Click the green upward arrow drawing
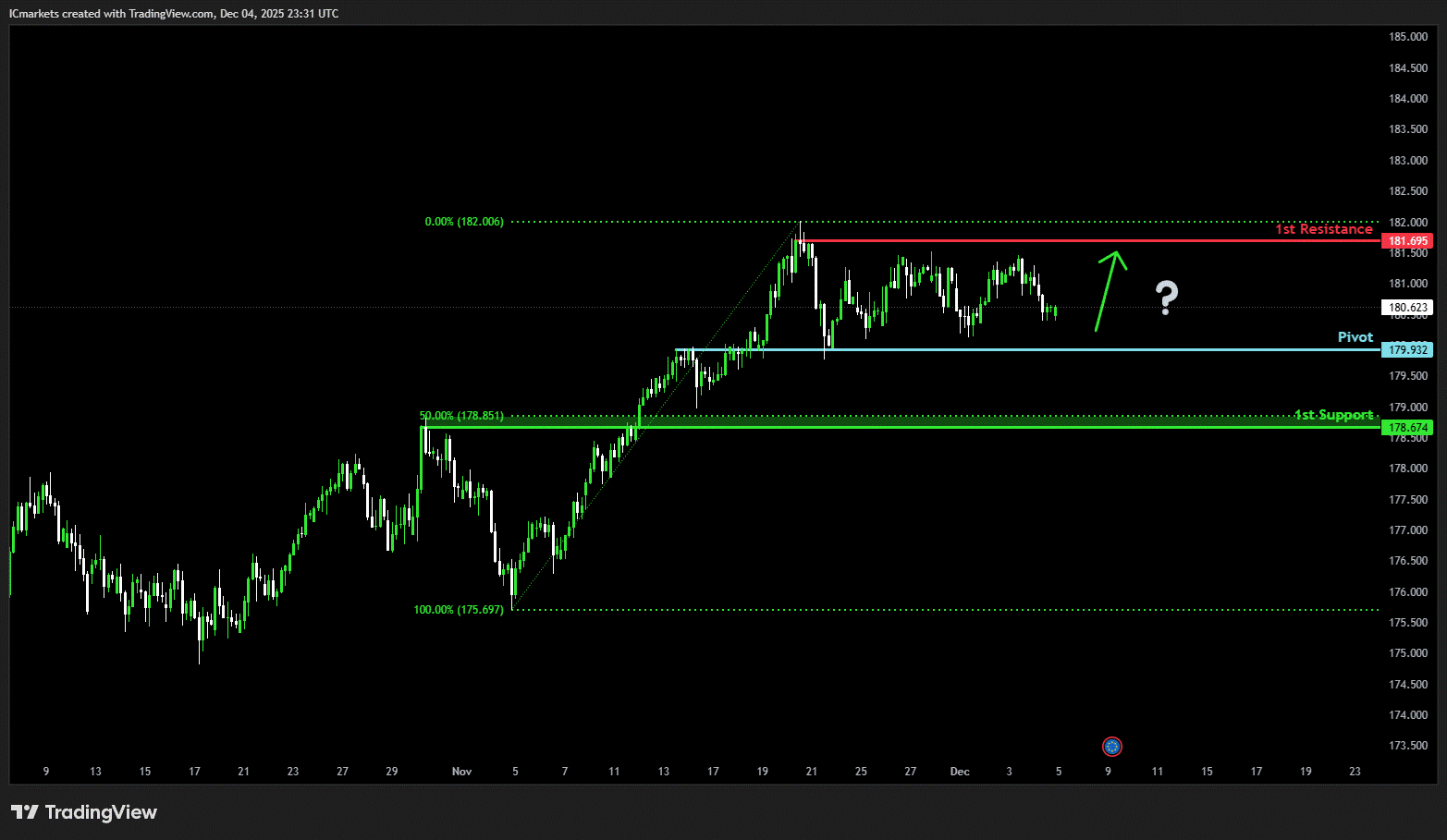Screen dimensions: 1447x840 pyautogui.click(x=1110, y=290)
